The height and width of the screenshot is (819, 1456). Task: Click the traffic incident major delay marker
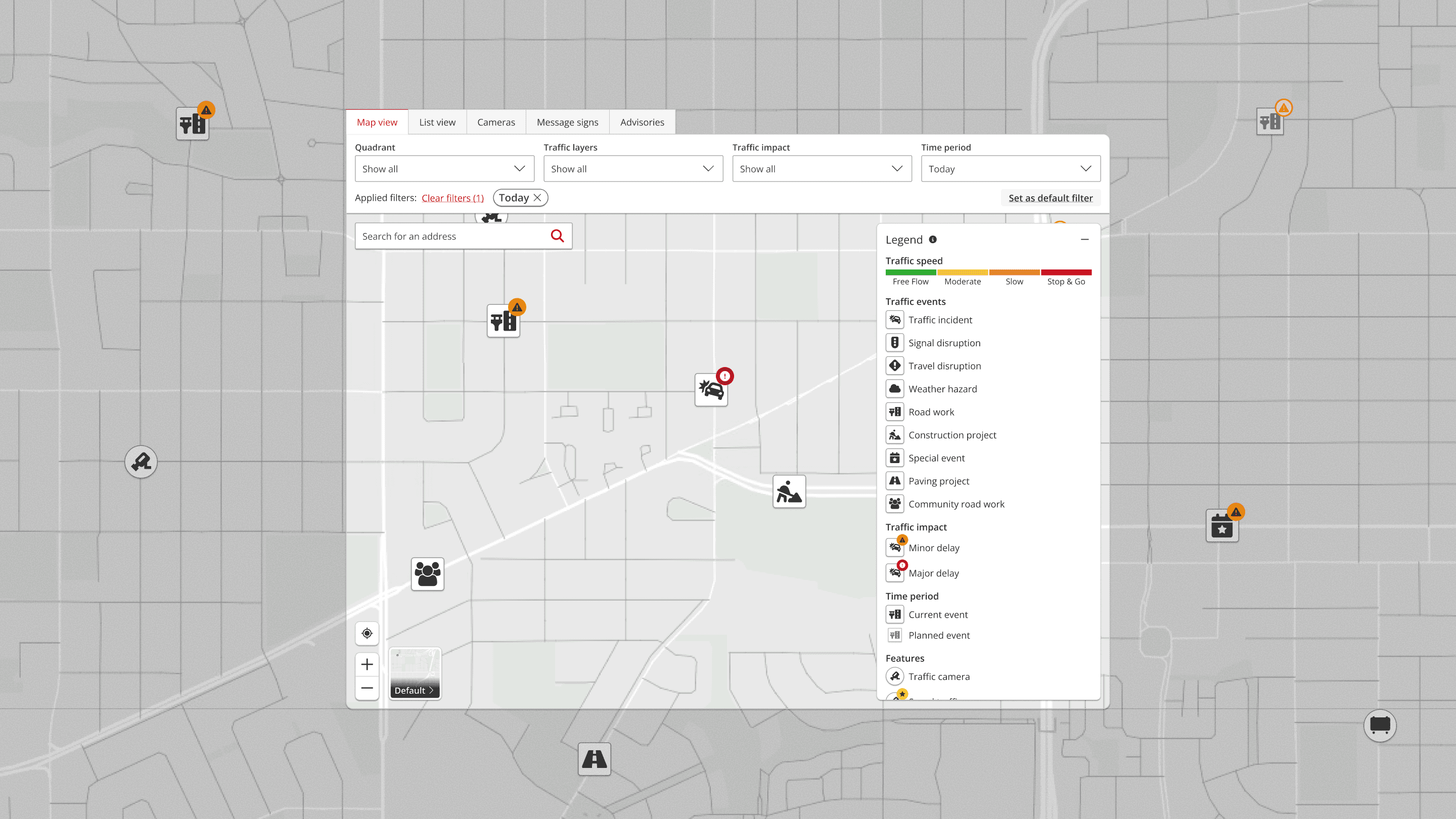point(710,389)
